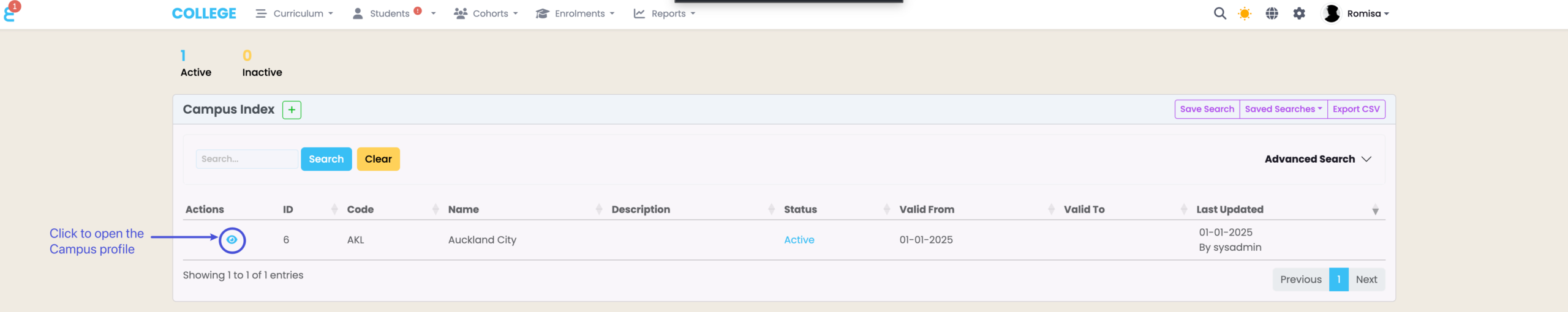Sort table by Last Updated column
Viewport: 1568px width, 312px height.
[1229, 209]
